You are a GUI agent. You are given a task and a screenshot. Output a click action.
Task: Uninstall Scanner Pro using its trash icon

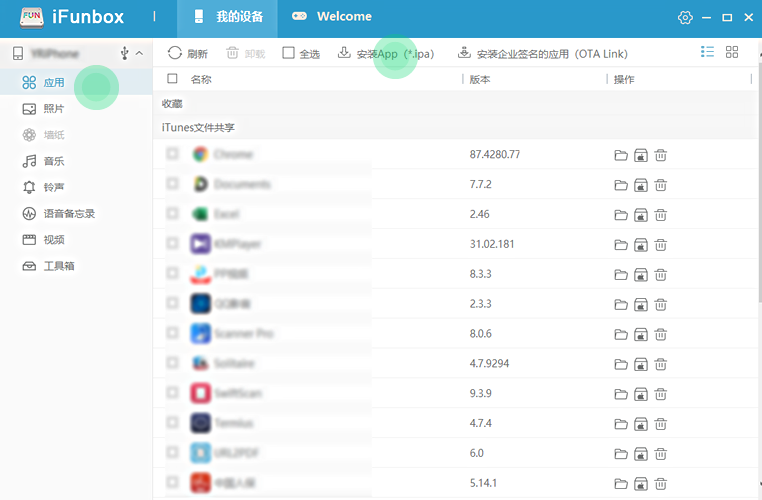(661, 333)
